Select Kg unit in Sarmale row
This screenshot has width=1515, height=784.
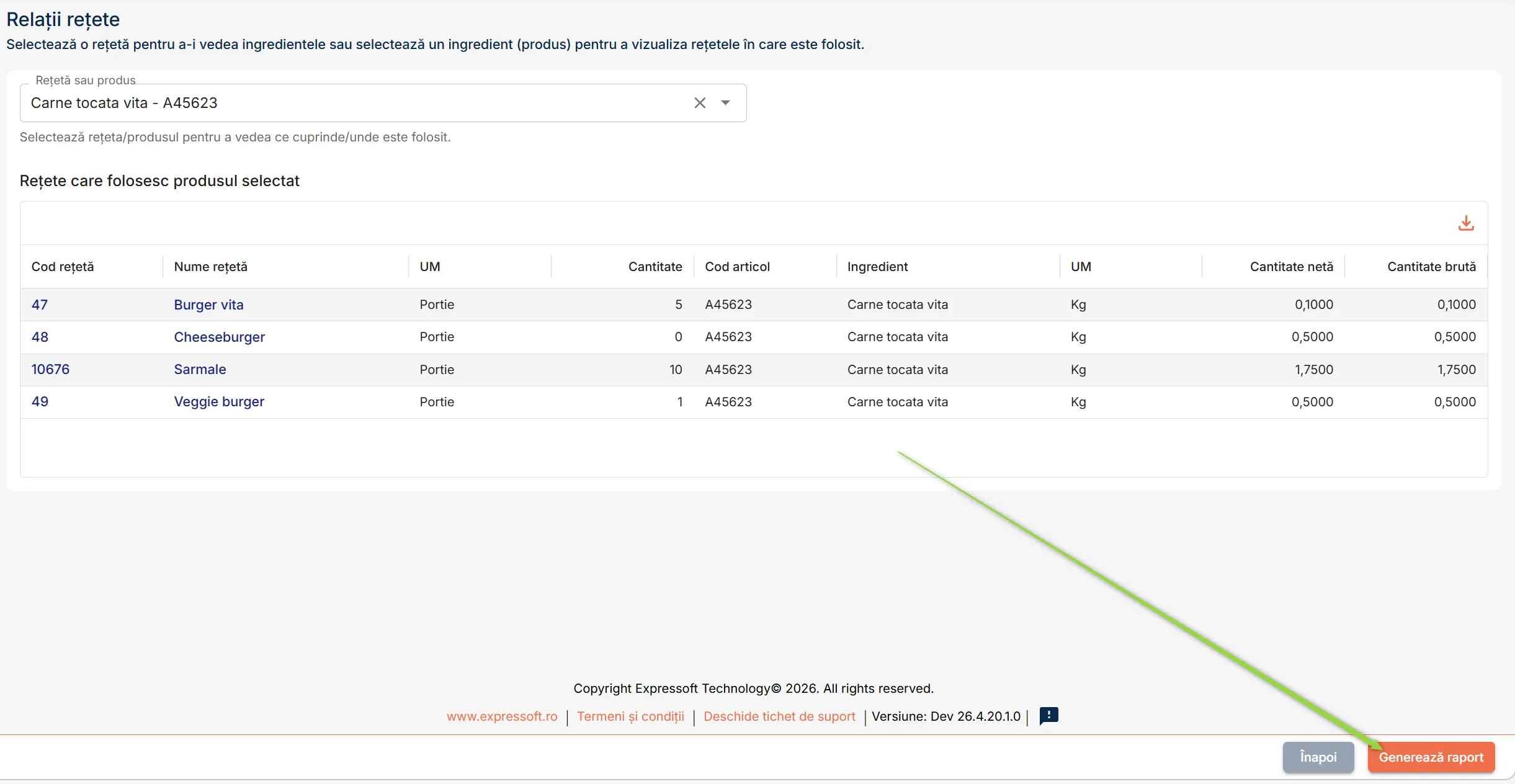1078,370
